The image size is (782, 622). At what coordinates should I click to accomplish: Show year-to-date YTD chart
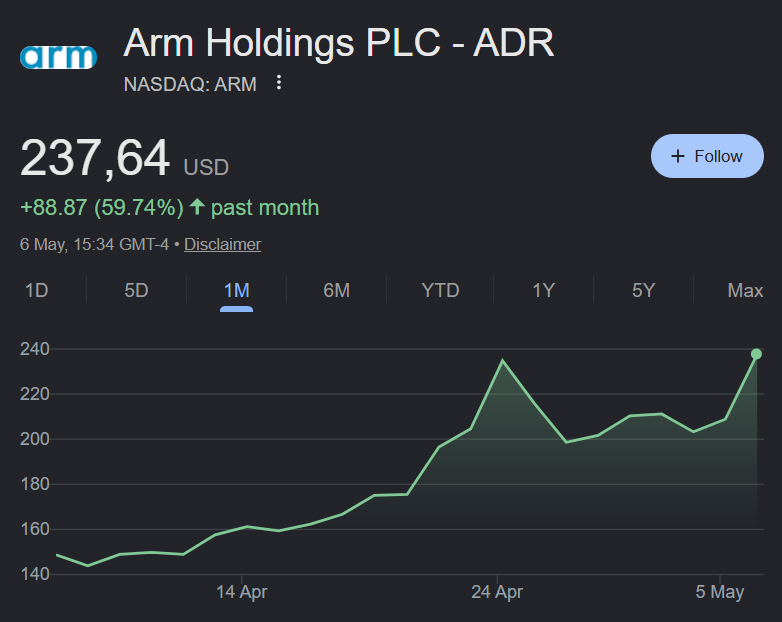click(x=440, y=290)
